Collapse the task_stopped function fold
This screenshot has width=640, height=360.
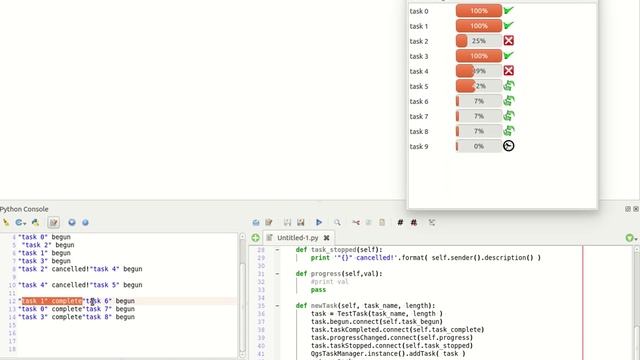(x=277, y=250)
